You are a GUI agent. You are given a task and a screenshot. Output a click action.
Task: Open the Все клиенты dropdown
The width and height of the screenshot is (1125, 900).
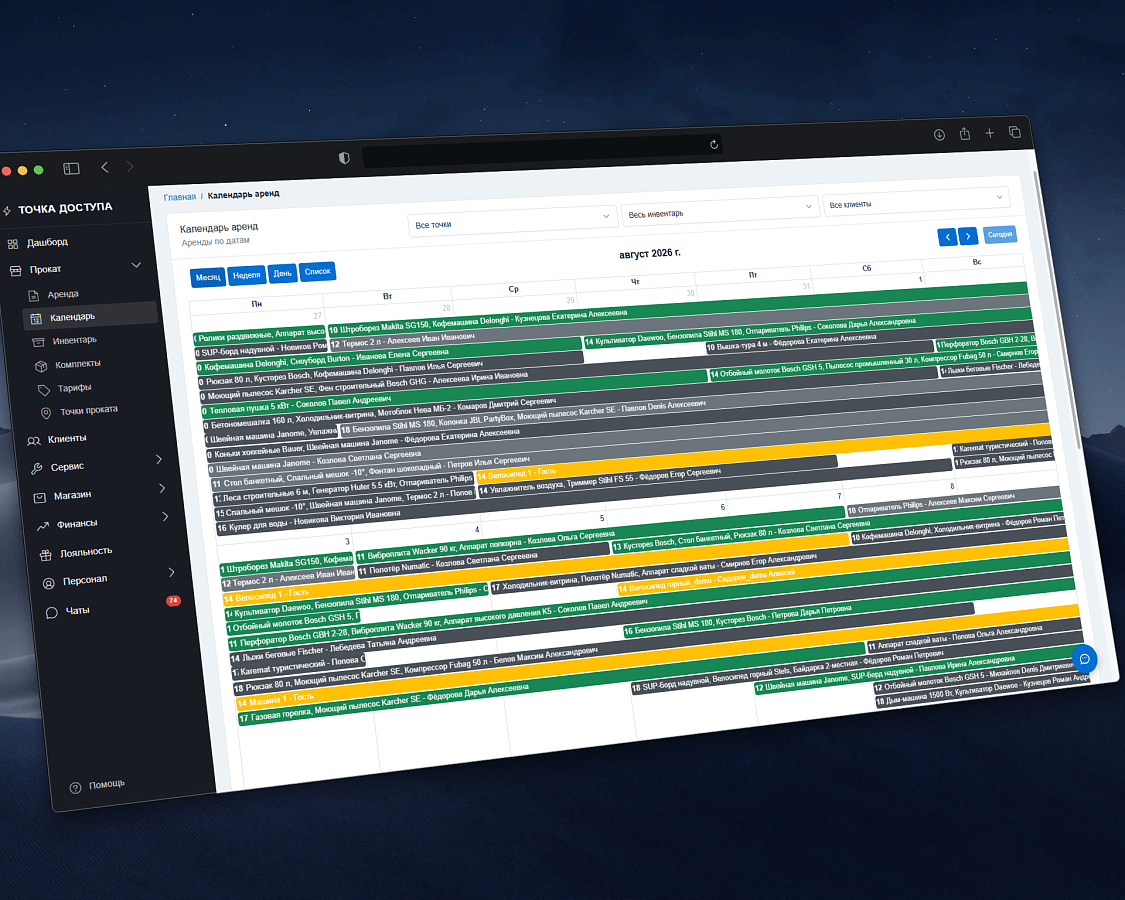coord(915,200)
